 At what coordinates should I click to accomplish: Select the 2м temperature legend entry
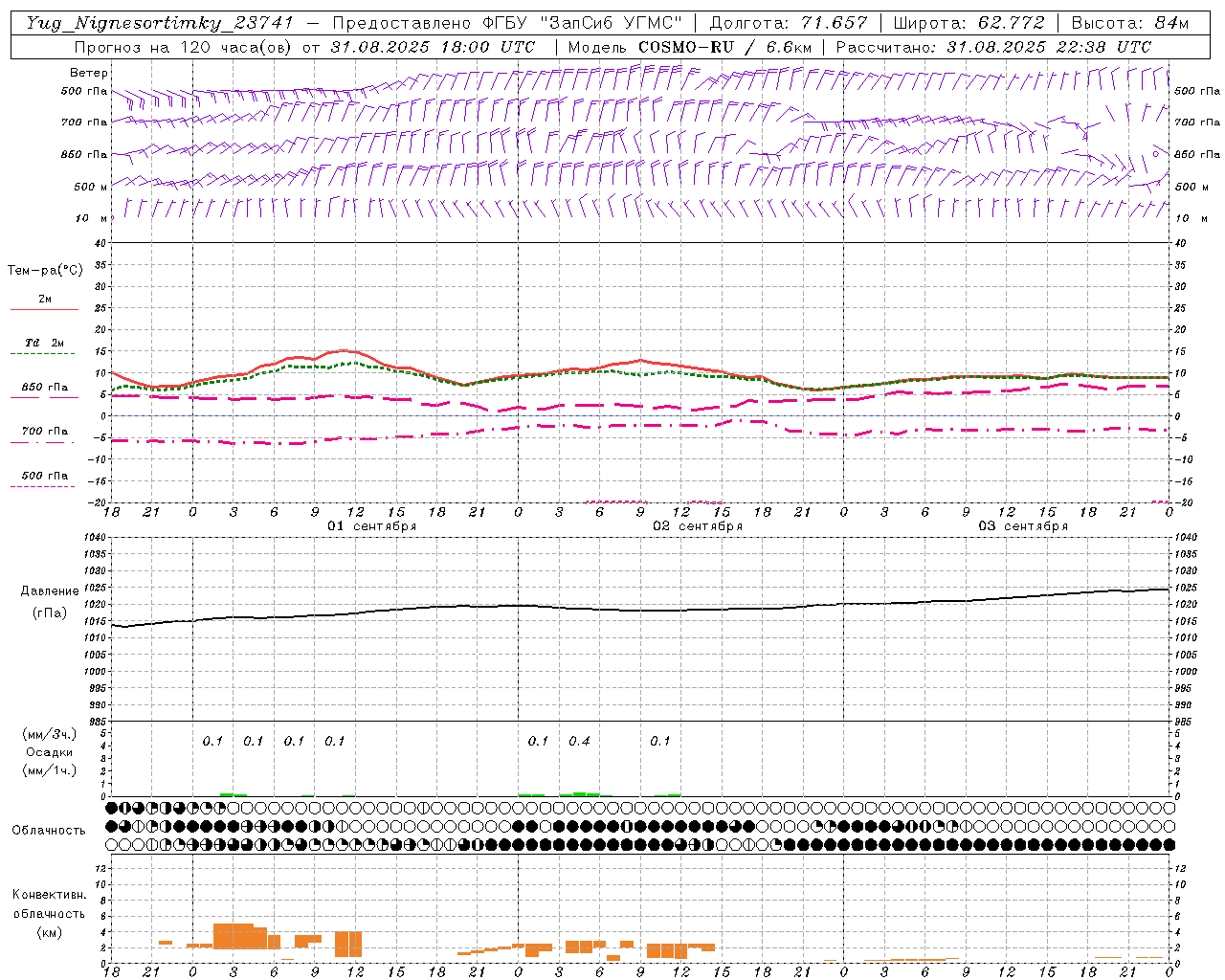point(45,300)
